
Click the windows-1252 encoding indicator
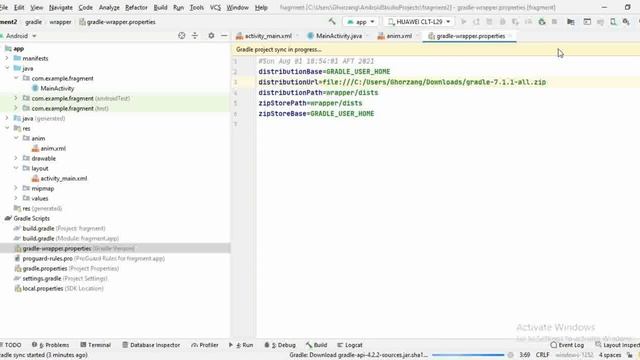(x=574, y=355)
